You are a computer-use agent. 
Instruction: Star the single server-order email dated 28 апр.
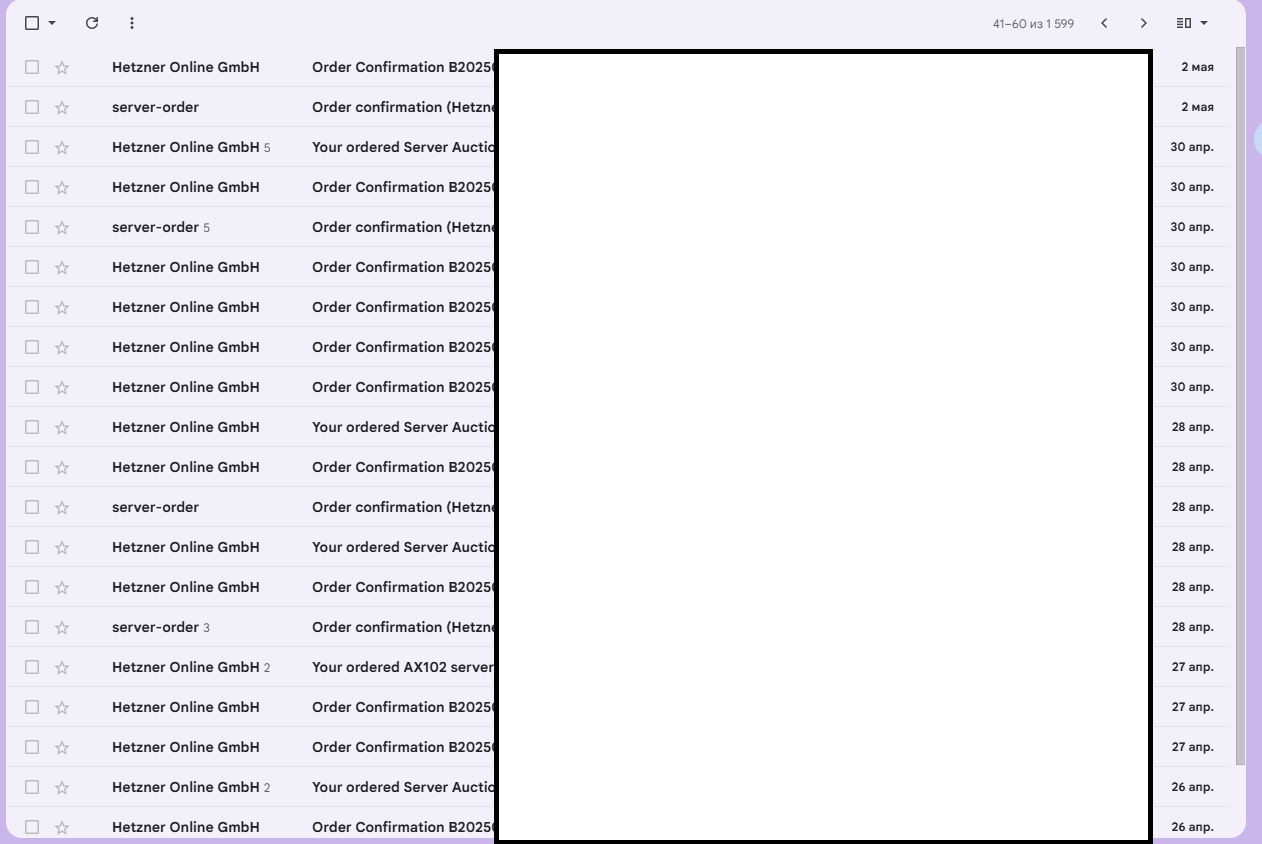point(62,507)
